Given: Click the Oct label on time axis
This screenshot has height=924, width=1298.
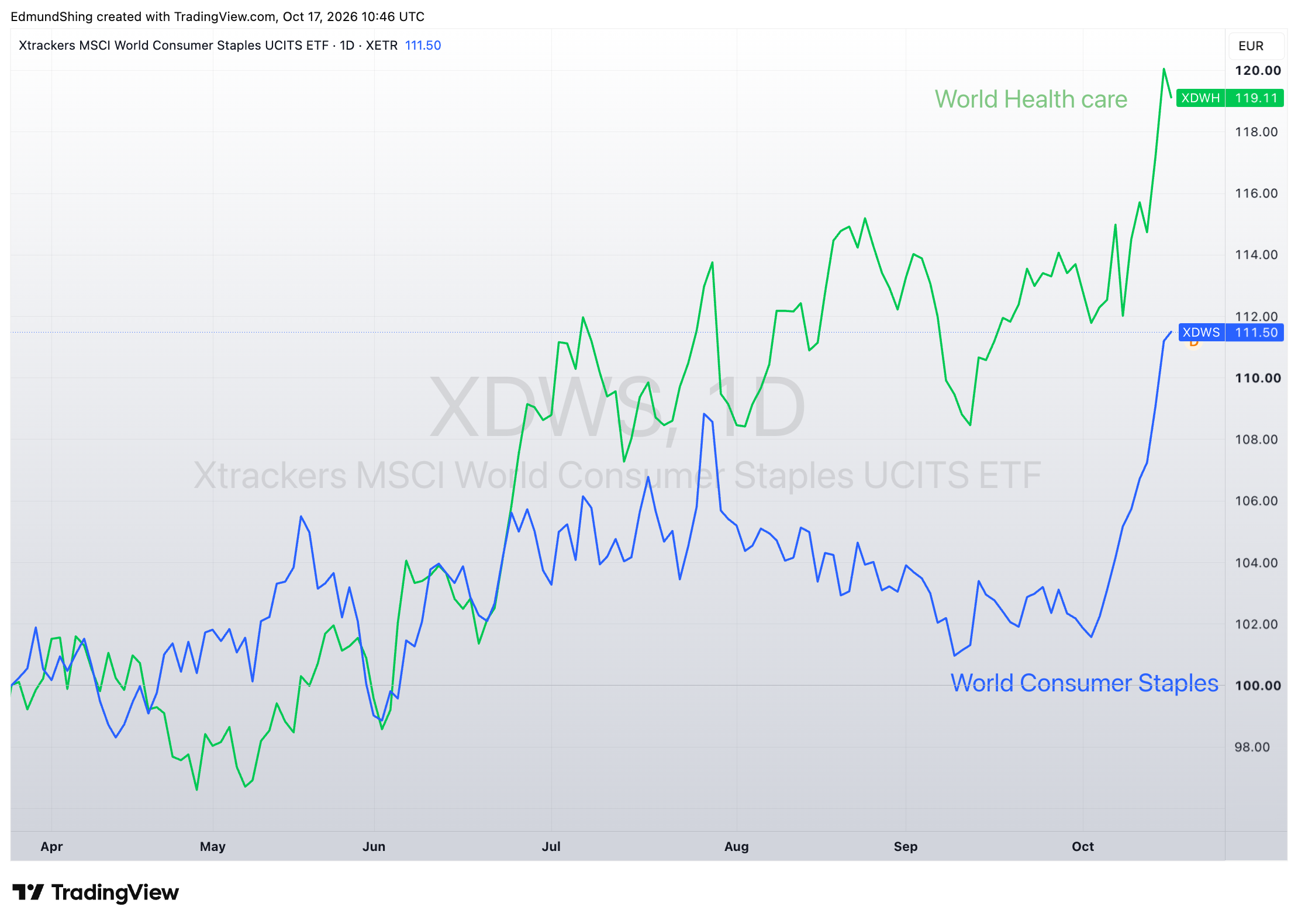Looking at the screenshot, I should 1082,846.
